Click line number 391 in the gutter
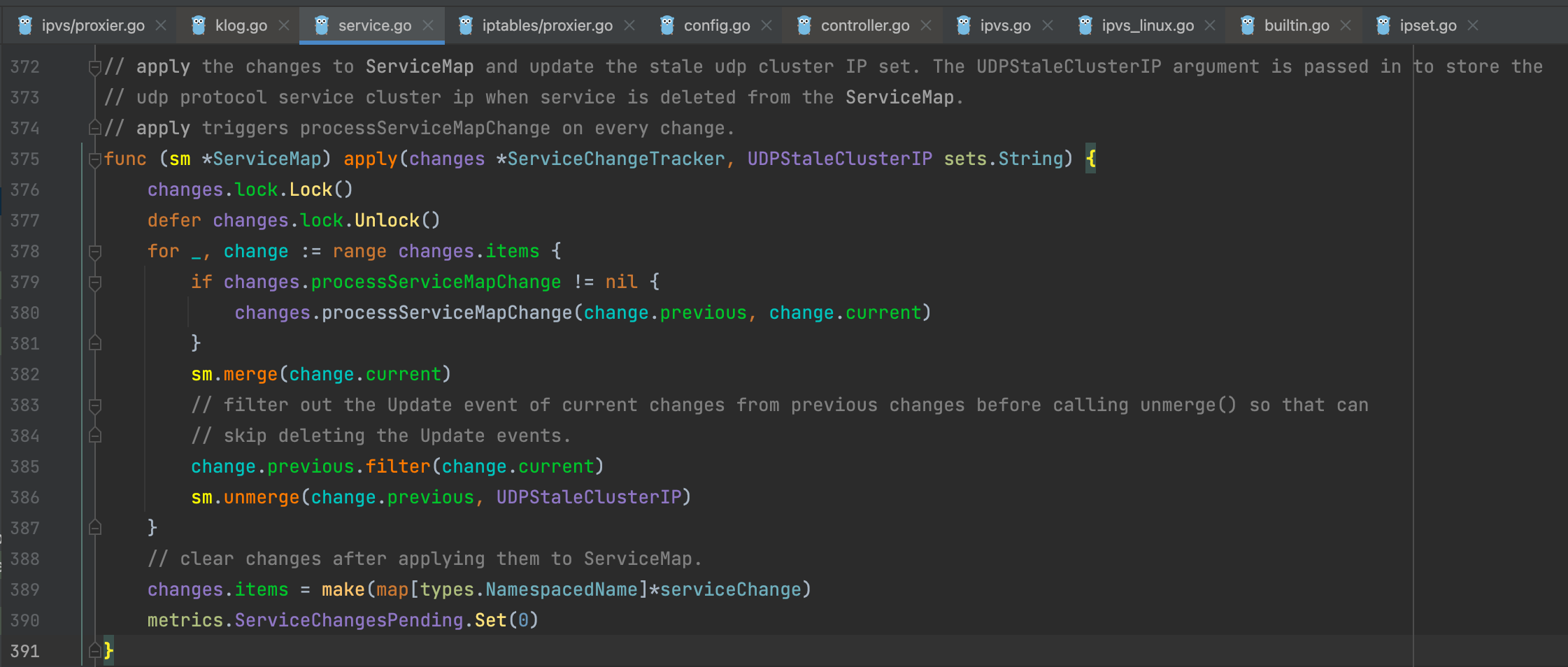The height and width of the screenshot is (667, 1568). click(25, 652)
